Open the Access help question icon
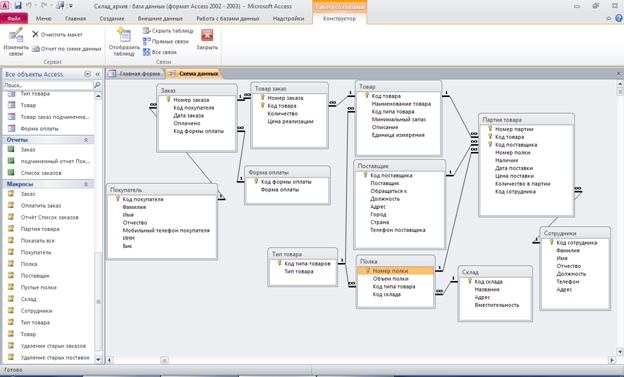Image resolution: width=624 pixels, height=377 pixels. click(618, 18)
